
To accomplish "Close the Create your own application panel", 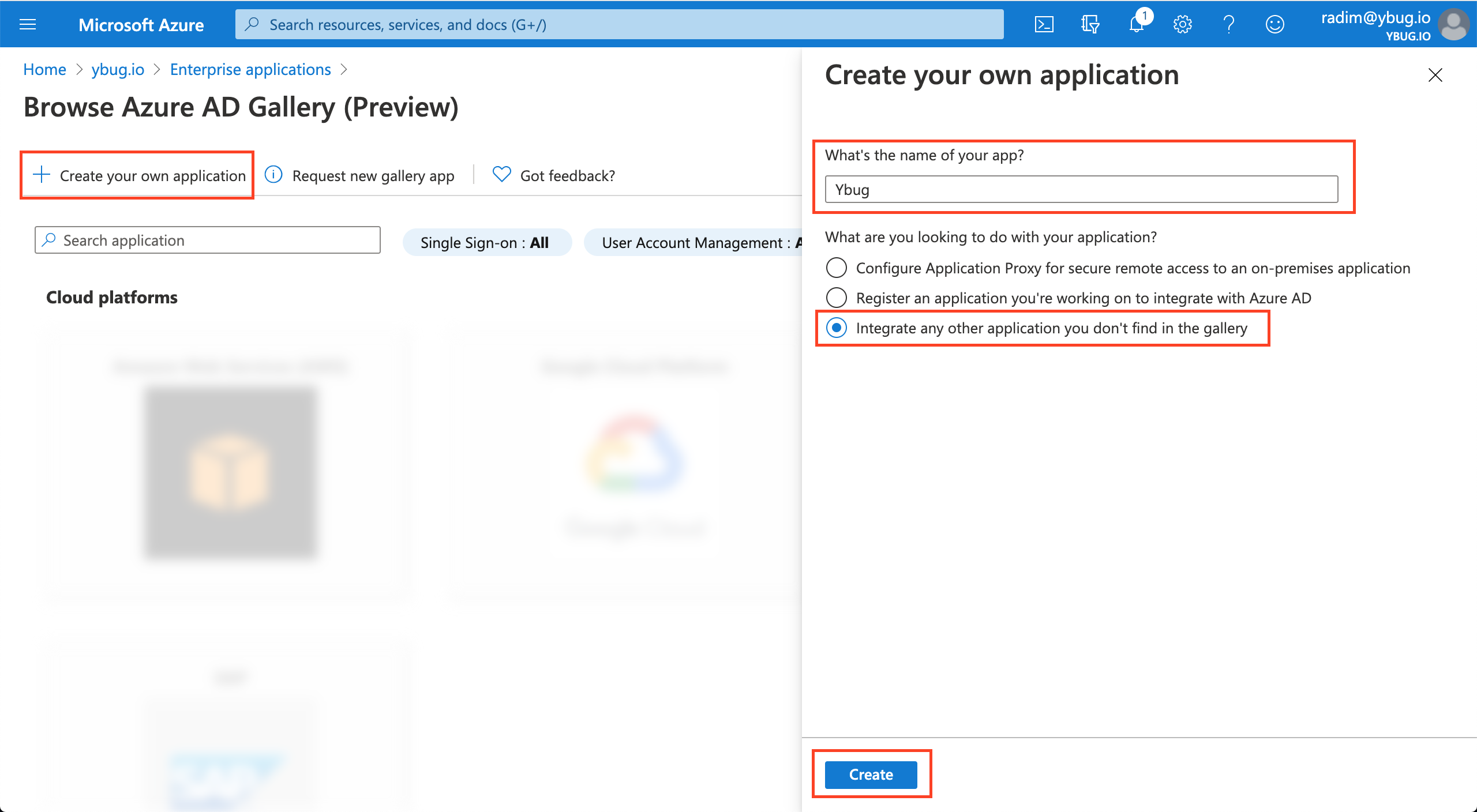I will [1435, 75].
